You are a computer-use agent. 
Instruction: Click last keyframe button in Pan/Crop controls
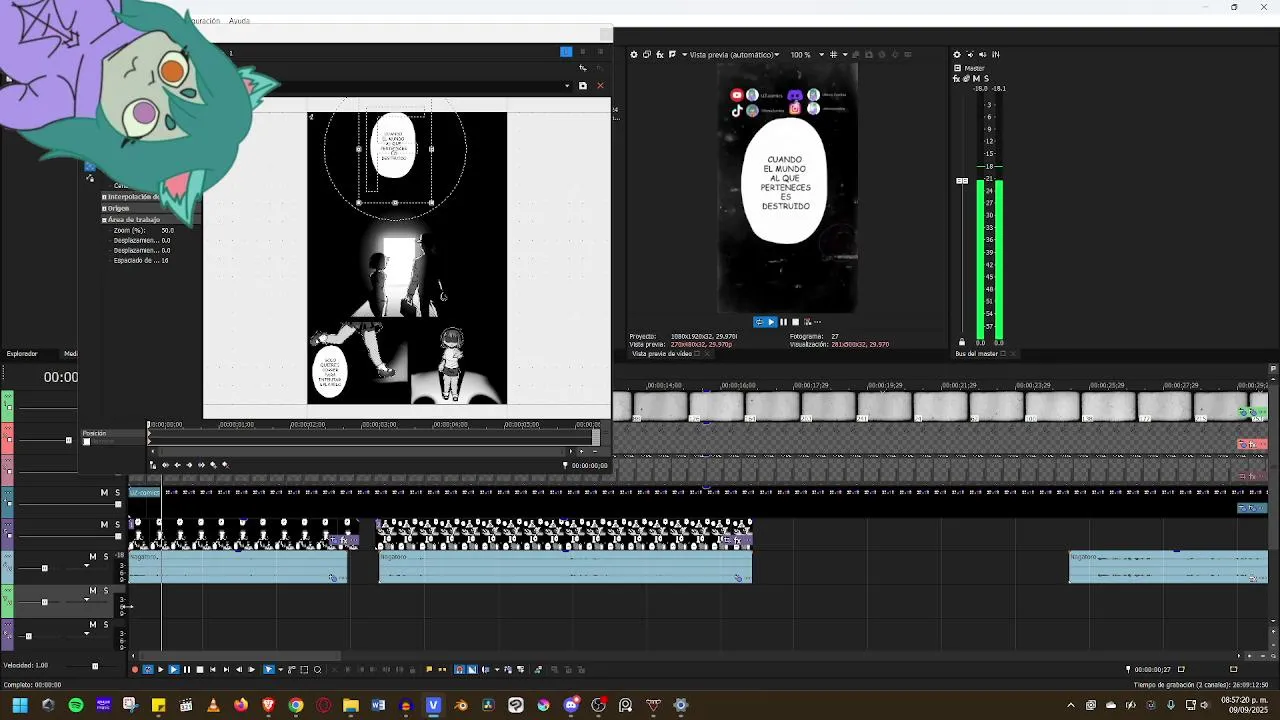coord(201,465)
